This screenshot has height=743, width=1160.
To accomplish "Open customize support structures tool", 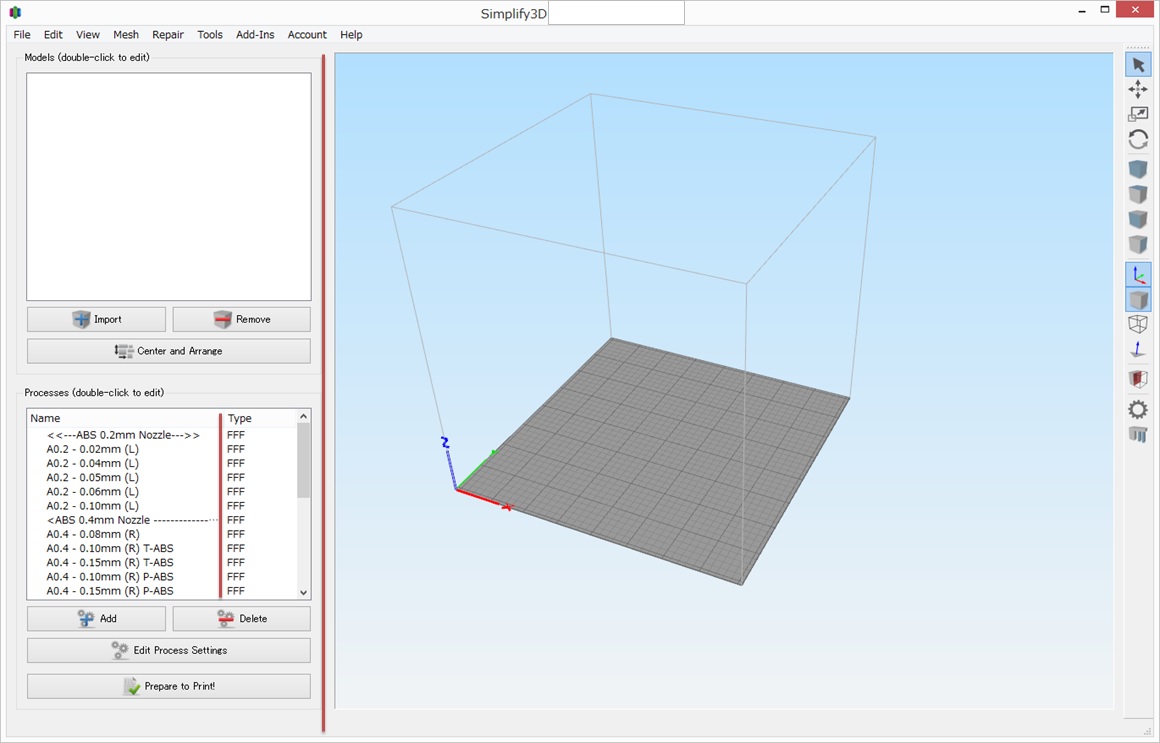I will click(x=1138, y=434).
